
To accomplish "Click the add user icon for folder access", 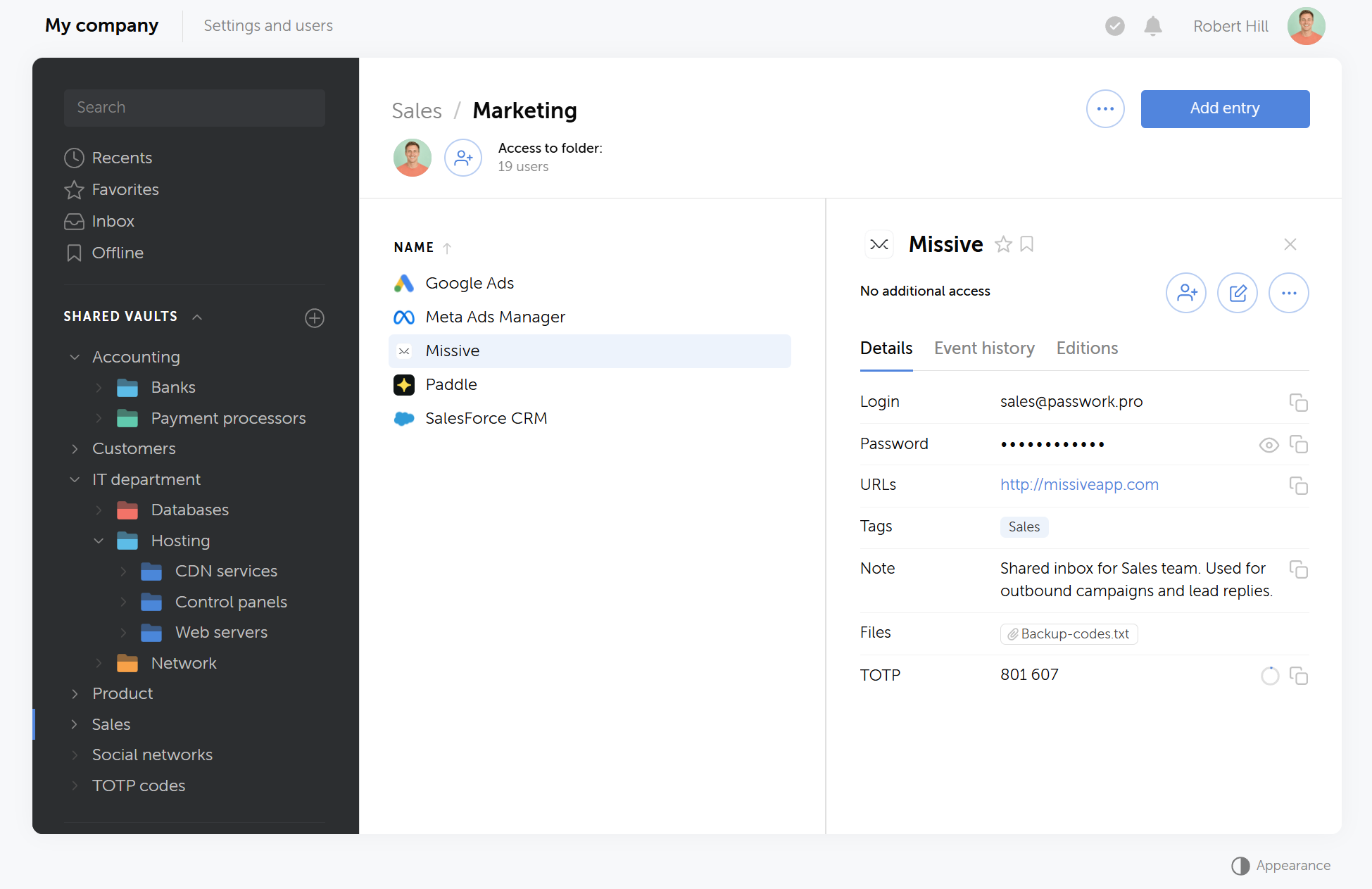I will [463, 158].
